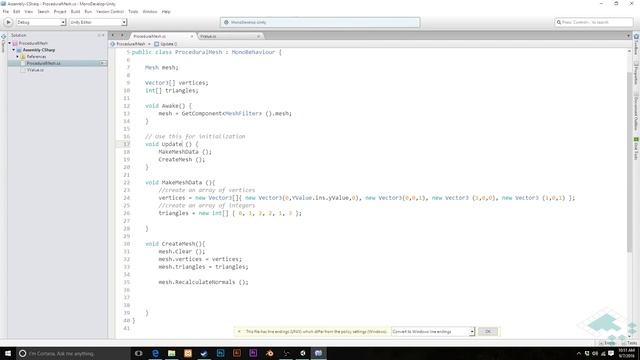The height and width of the screenshot is (360, 640).
Task: Click the 'mesh.RecalculateNormals ();' code line
Action: click(x=203, y=282)
